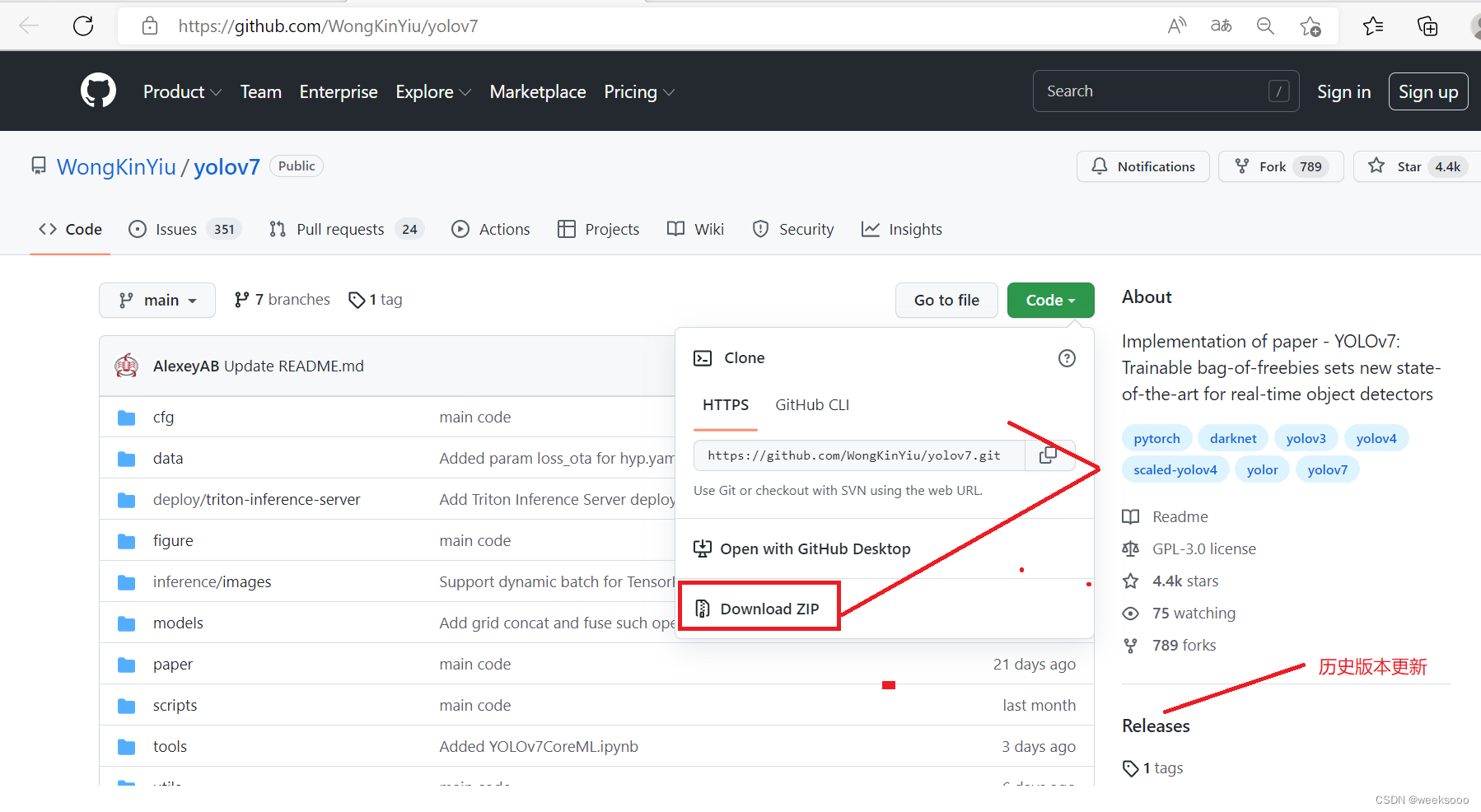The image size is (1481, 812).
Task: Click the GitHub Desktop download icon
Action: pos(703,548)
